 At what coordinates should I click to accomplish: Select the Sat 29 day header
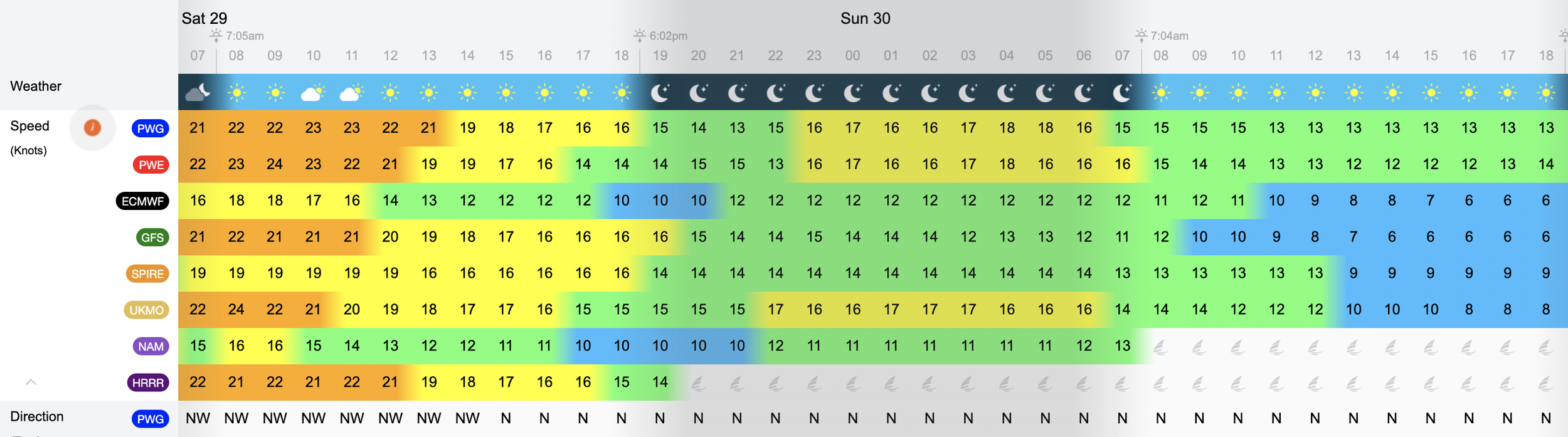click(x=204, y=18)
